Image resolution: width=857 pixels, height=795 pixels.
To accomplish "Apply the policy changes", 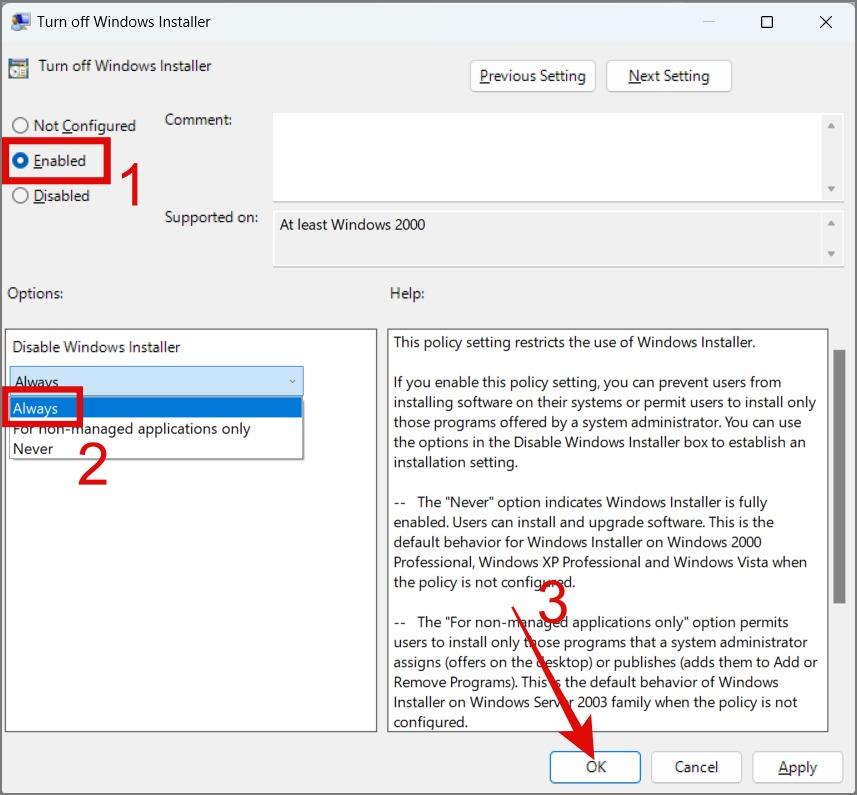I will [797, 767].
